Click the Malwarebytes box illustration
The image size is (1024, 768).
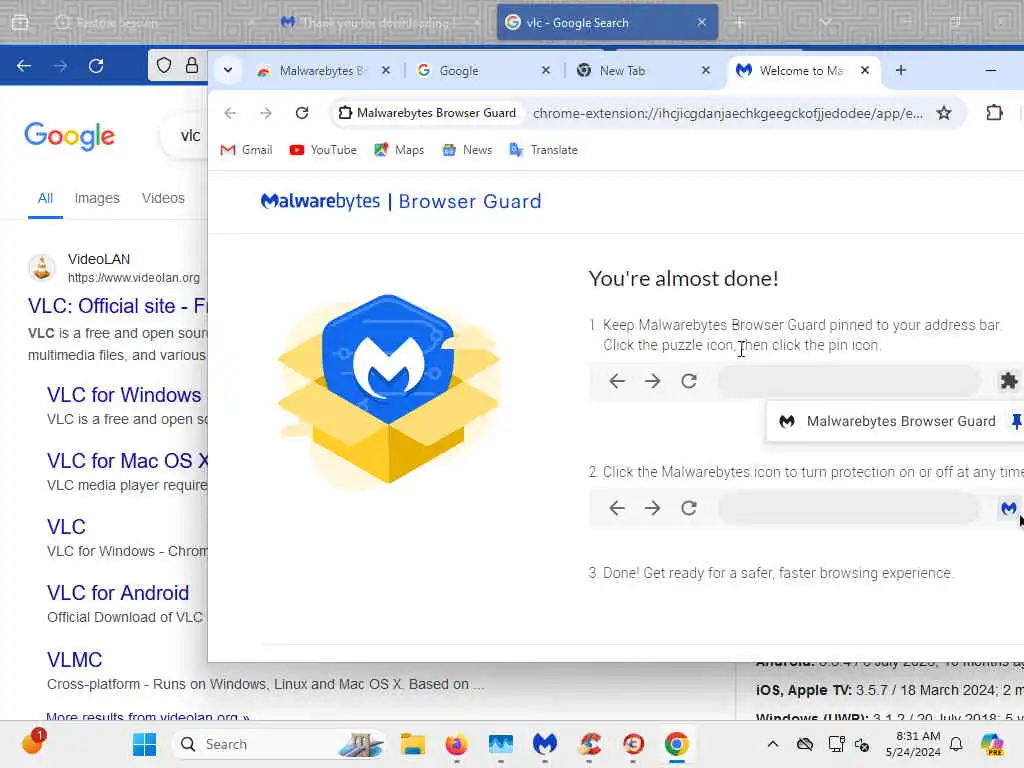click(389, 390)
